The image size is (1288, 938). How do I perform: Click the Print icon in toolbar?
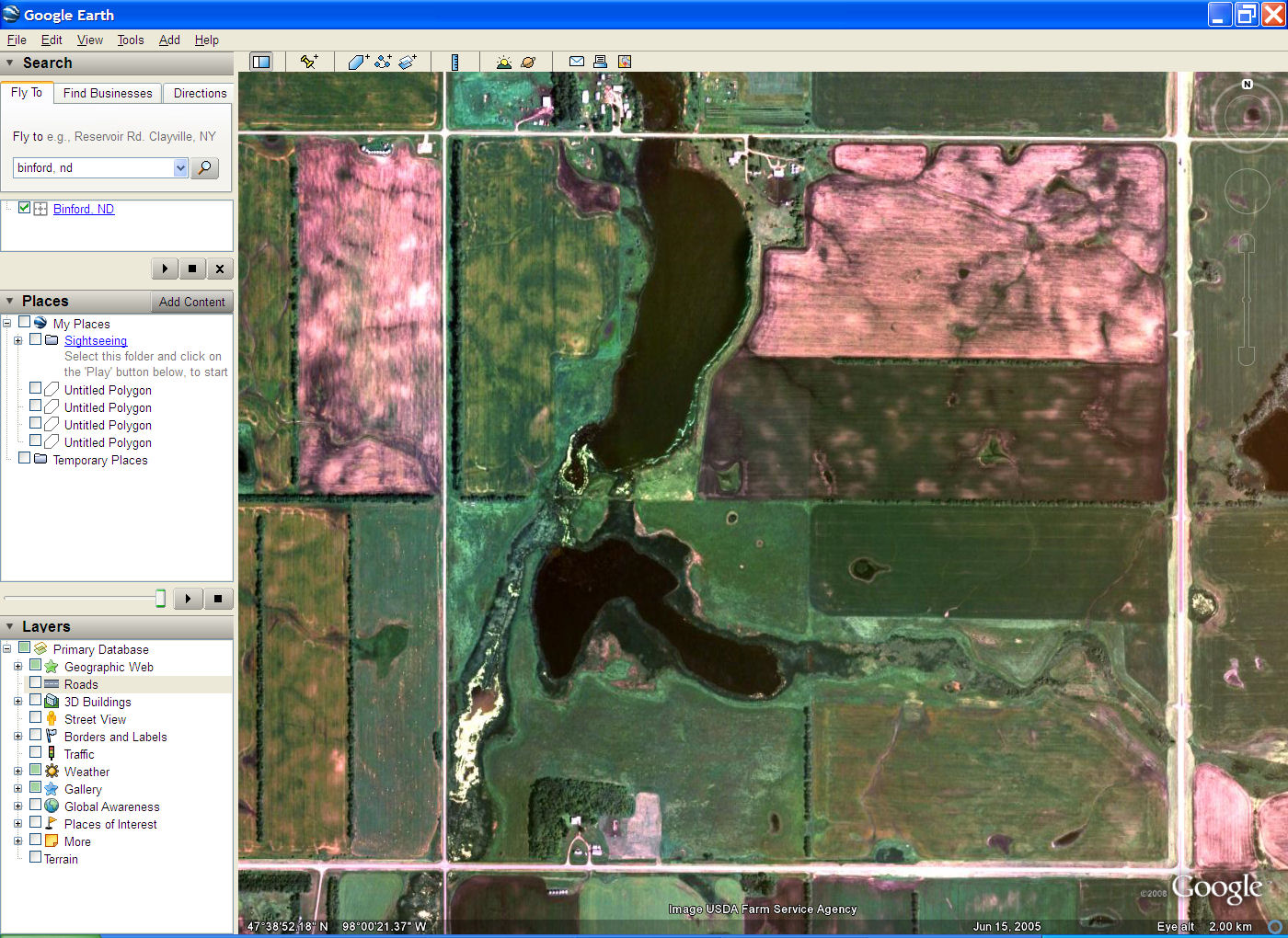point(600,62)
